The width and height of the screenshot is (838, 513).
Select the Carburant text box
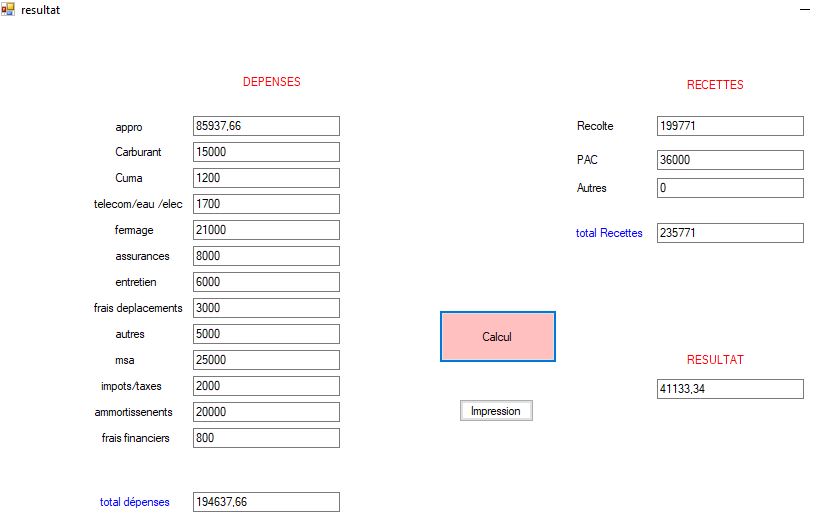coord(266,152)
